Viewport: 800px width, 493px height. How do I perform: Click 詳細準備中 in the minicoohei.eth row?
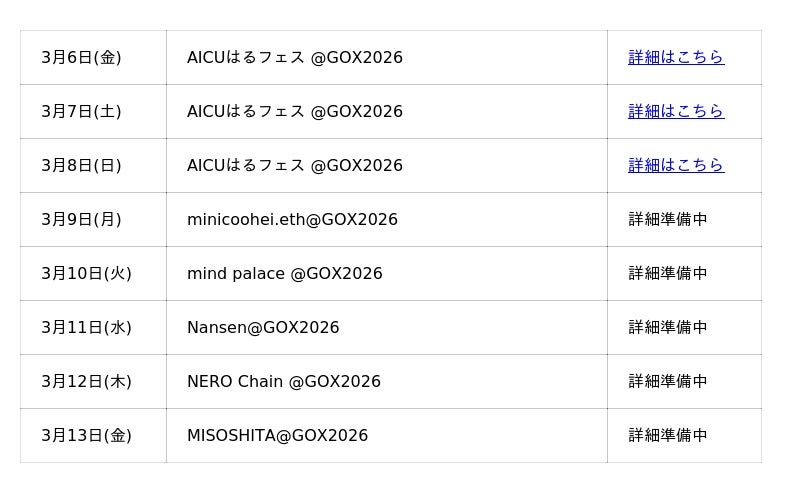pos(668,220)
